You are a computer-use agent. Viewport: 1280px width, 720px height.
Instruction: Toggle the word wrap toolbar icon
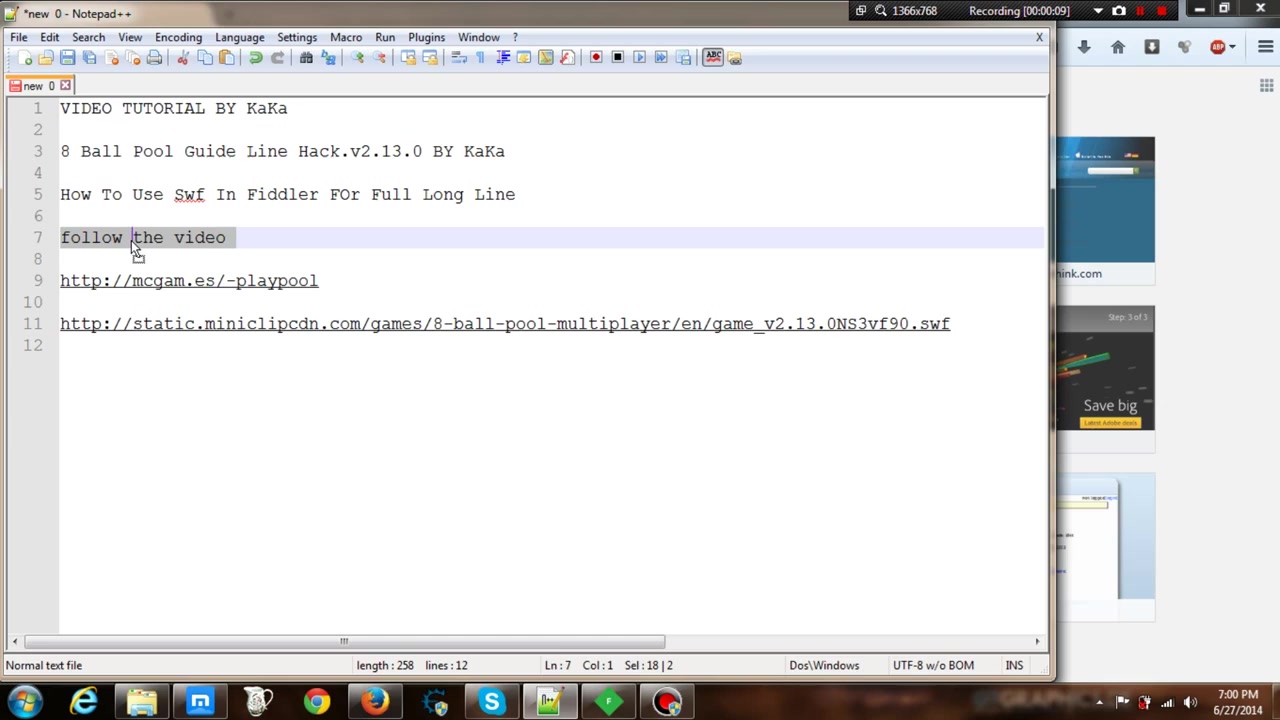click(459, 58)
